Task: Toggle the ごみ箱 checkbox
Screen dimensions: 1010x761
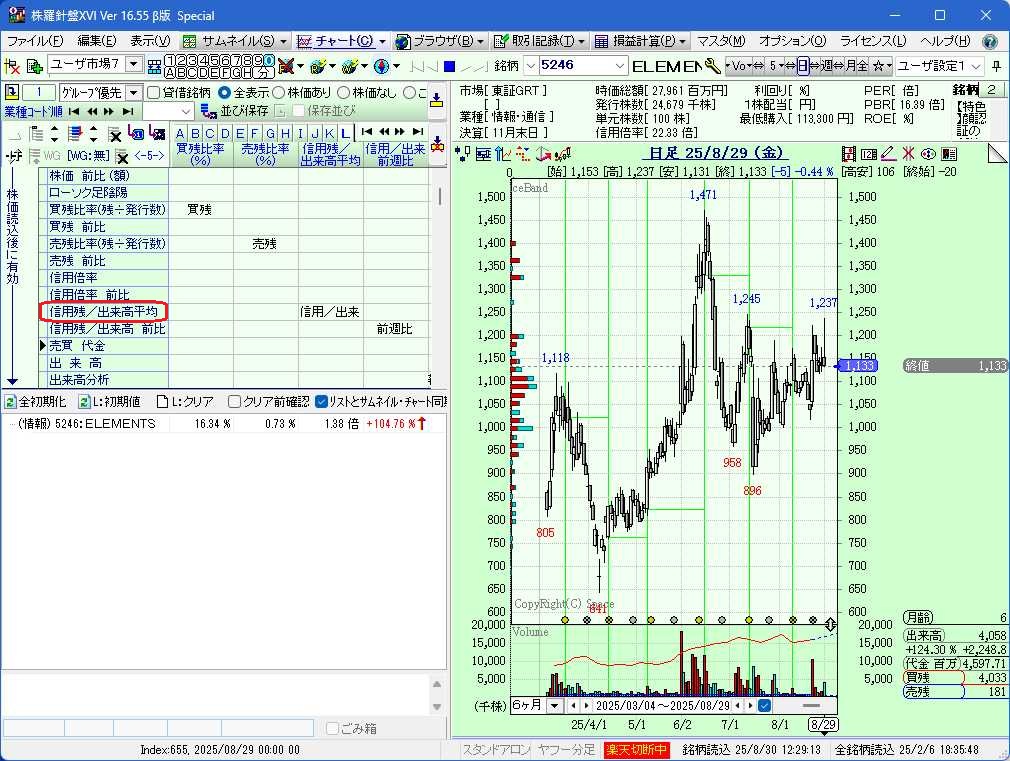Action: 332,729
